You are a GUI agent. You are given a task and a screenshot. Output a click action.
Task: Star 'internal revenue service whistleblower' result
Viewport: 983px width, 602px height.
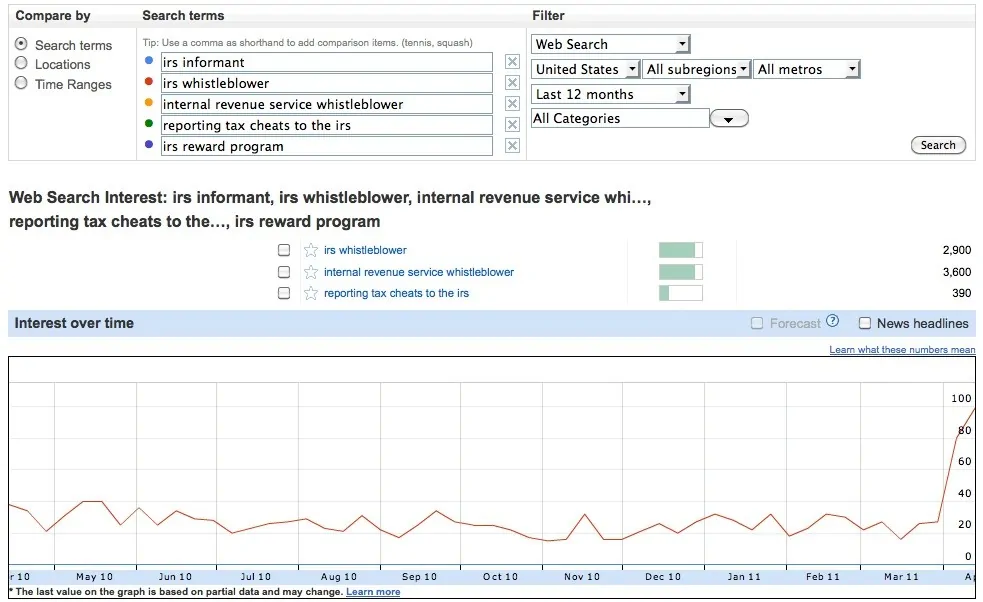pyautogui.click(x=310, y=272)
